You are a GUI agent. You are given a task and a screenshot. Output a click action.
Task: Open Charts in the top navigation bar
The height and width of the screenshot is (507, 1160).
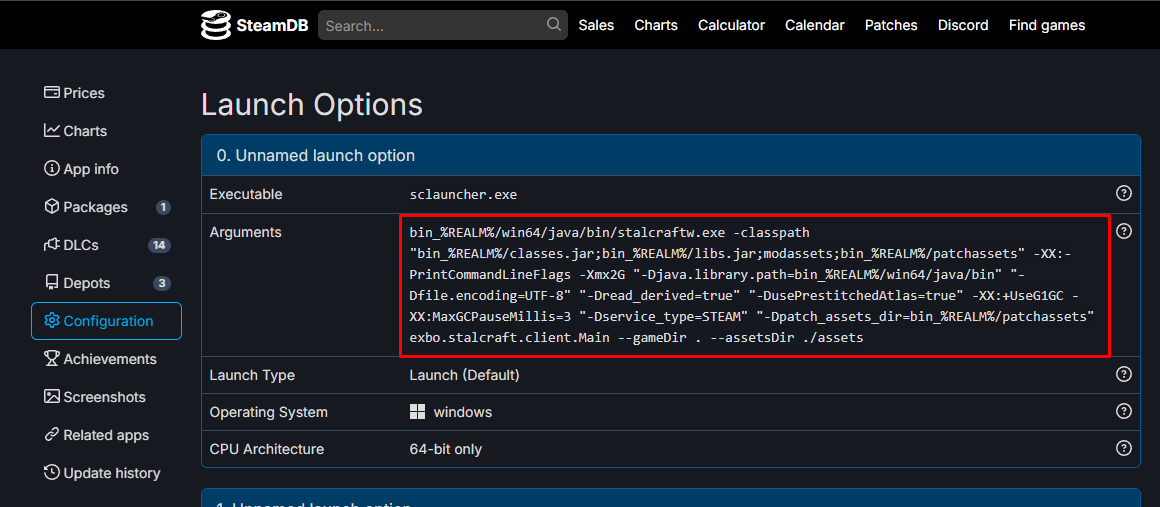[655, 25]
